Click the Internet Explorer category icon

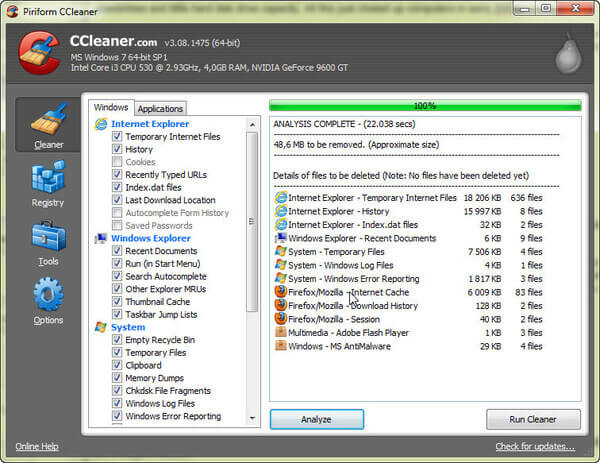coord(101,124)
